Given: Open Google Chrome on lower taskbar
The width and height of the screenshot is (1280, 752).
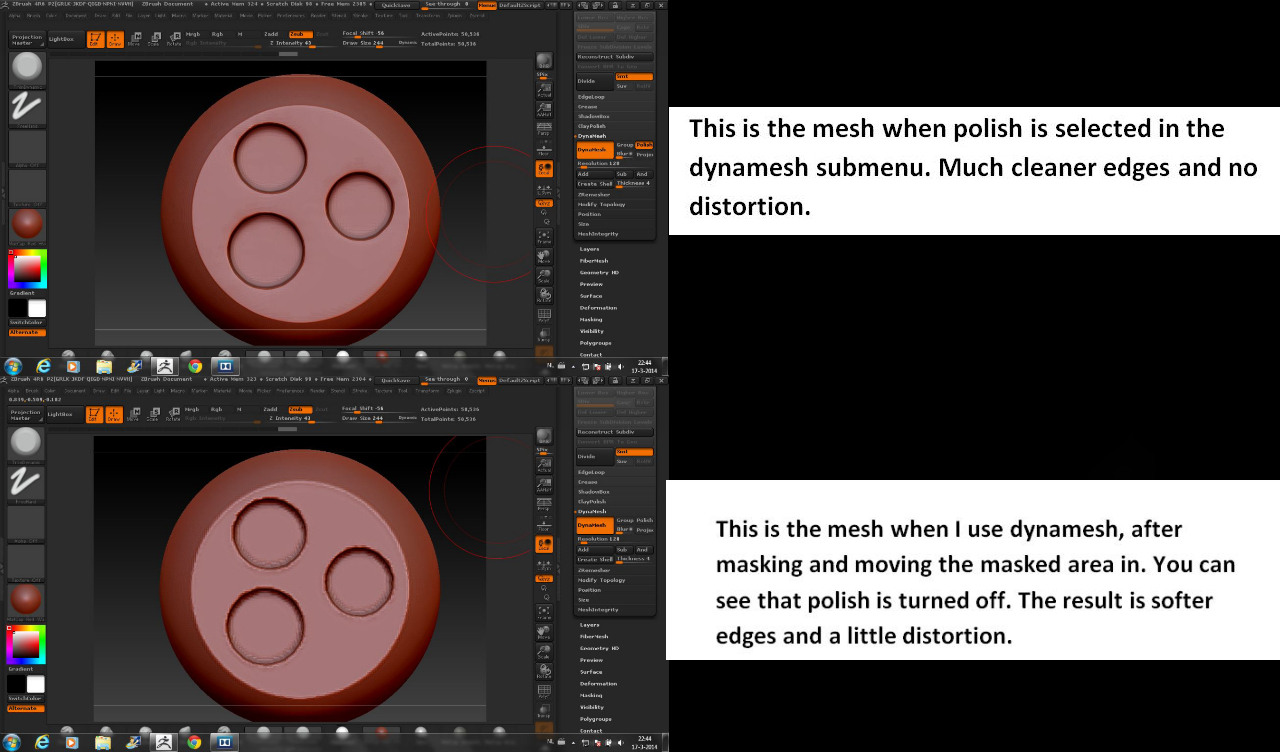Looking at the screenshot, I should 195,742.
